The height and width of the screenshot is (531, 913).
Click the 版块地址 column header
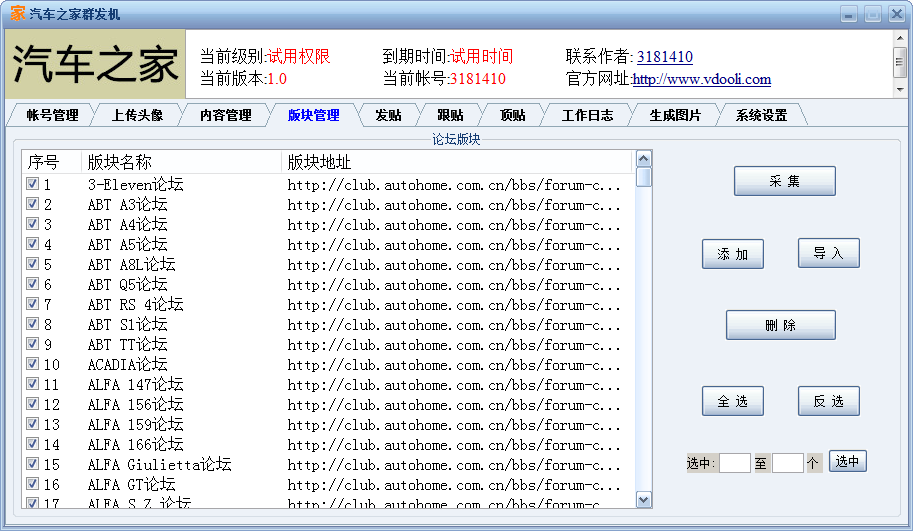click(x=456, y=162)
